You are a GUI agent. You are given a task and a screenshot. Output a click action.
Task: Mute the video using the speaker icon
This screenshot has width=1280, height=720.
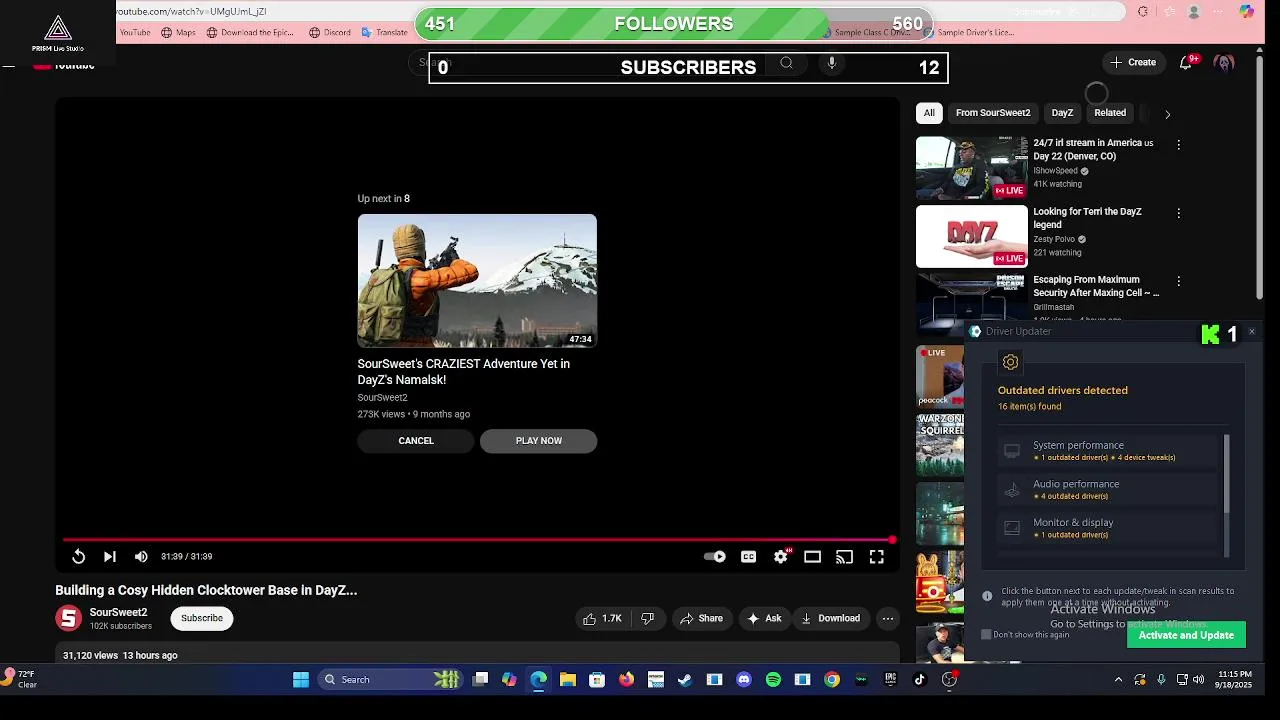141,557
